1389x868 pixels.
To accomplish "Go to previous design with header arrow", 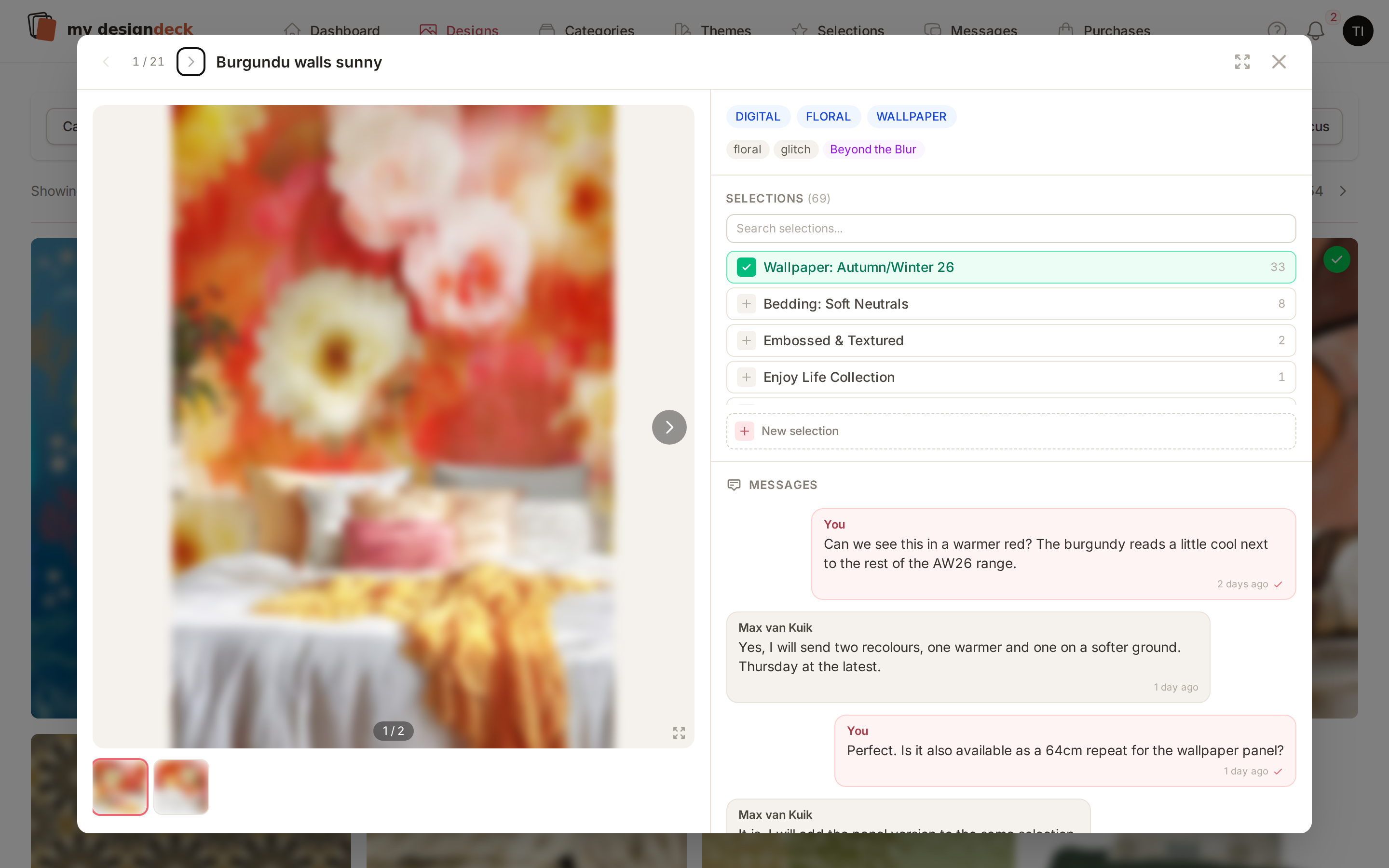I will pyautogui.click(x=106, y=61).
